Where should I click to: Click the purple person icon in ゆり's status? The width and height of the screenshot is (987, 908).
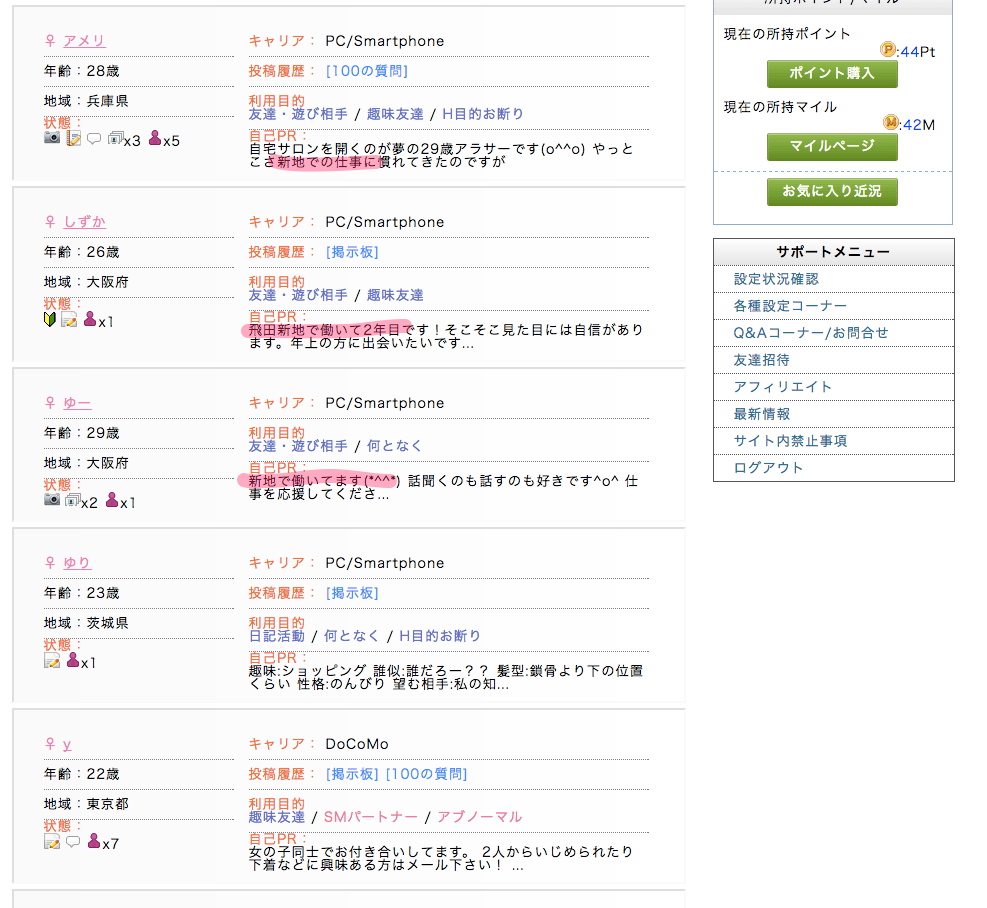pos(73,660)
